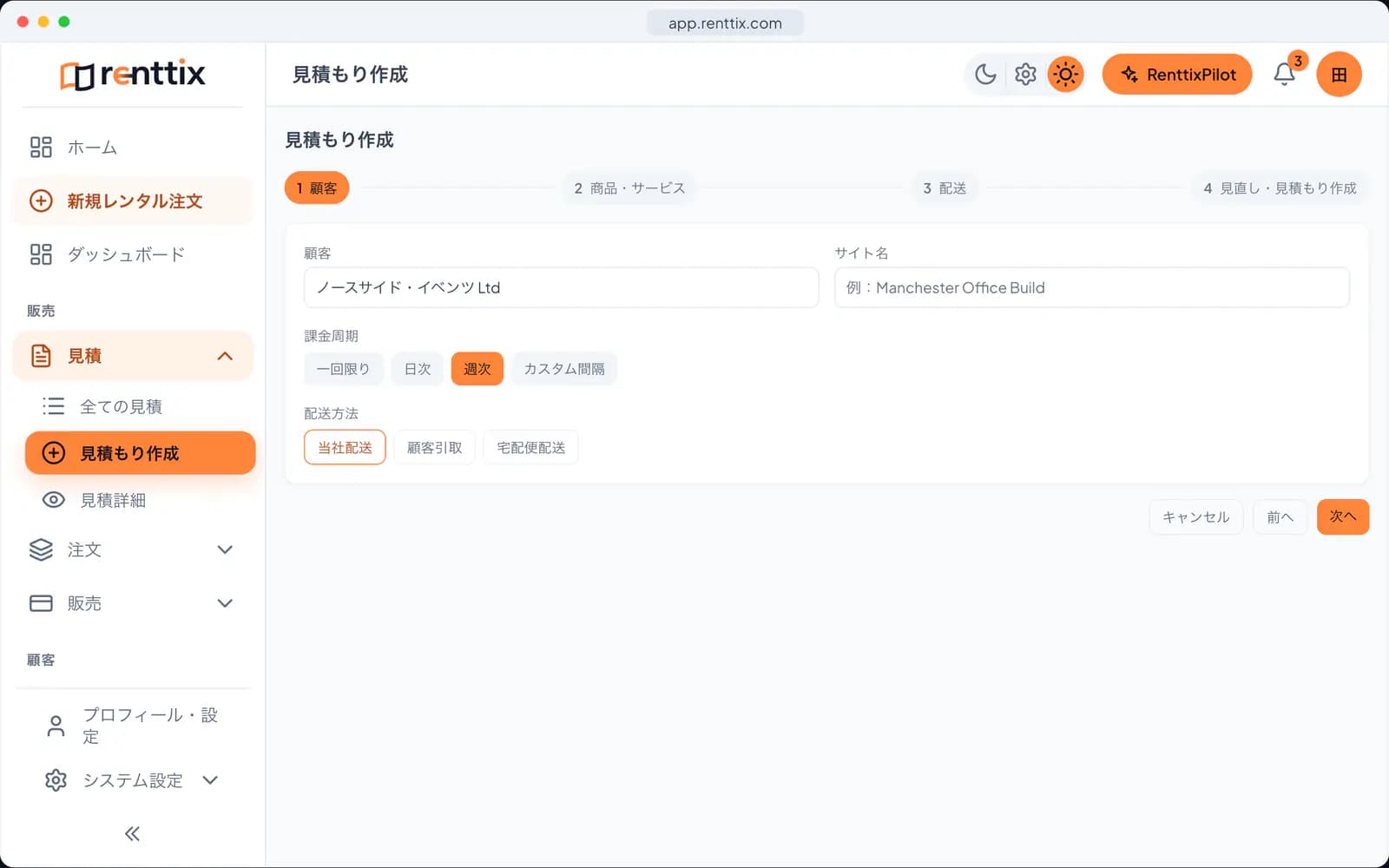Expand the 販売 section with card icon
This screenshot has height=868, width=1389.
click(133, 603)
